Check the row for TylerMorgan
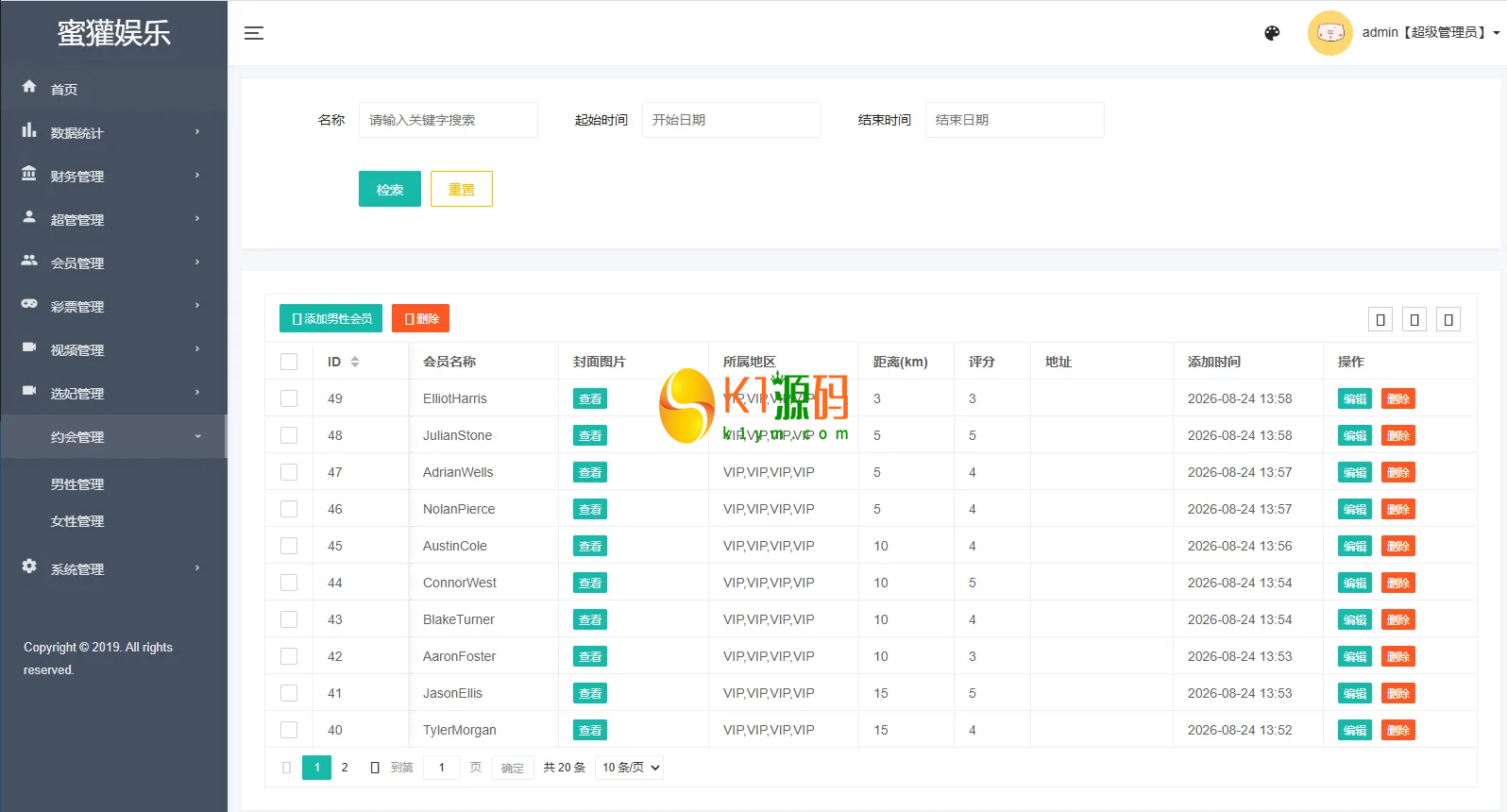 click(289, 730)
